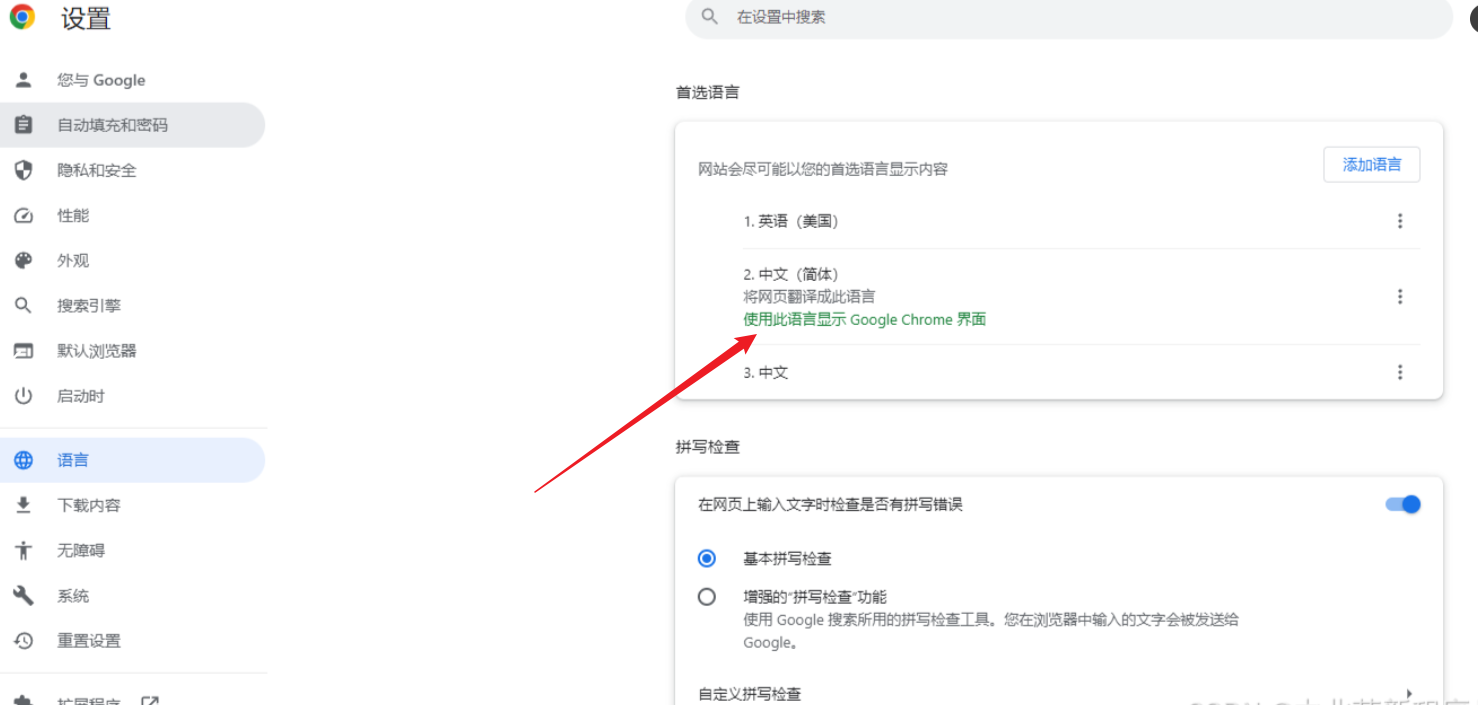Open 您与 Google settings section

(x=132, y=80)
